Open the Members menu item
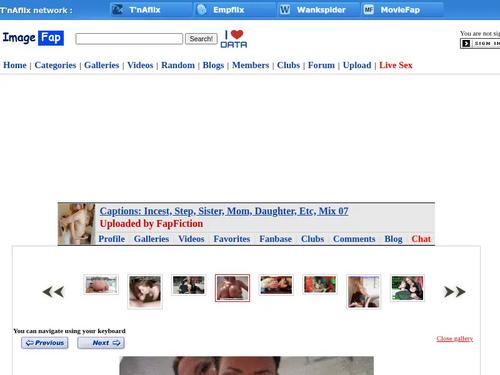 250,65
